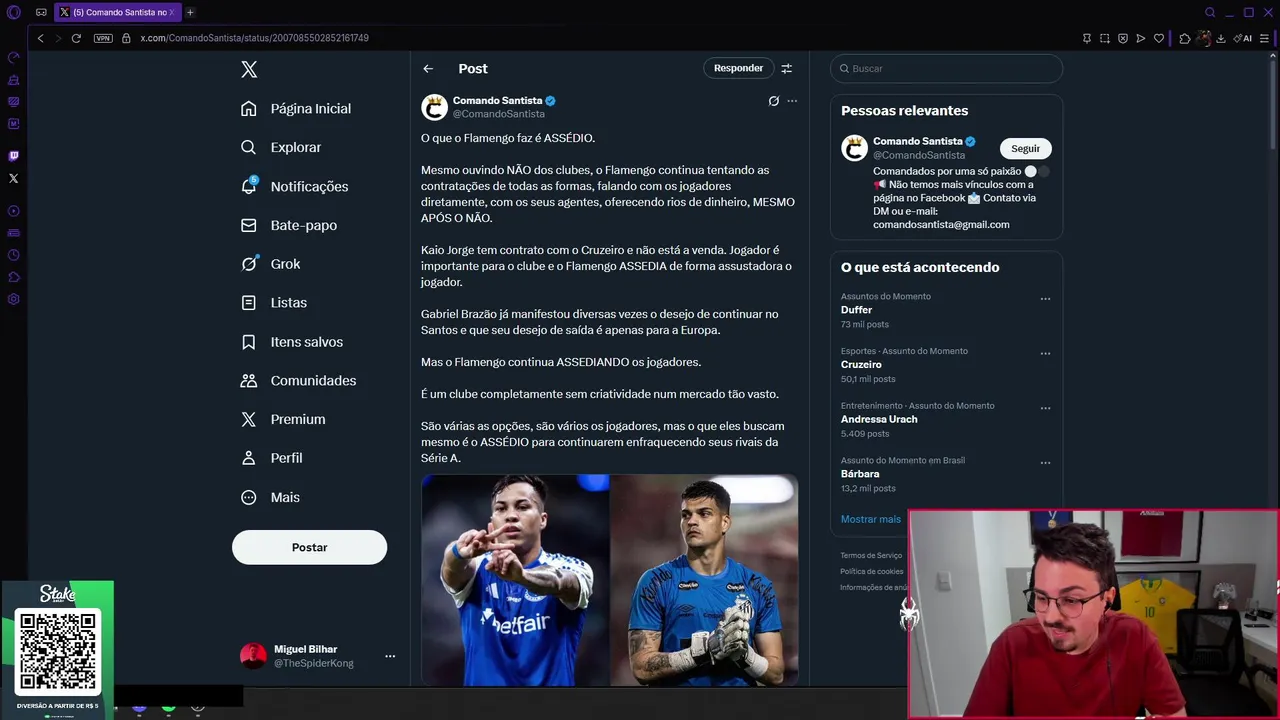Expand the Mais menu
1280x720 pixels.
[270, 497]
